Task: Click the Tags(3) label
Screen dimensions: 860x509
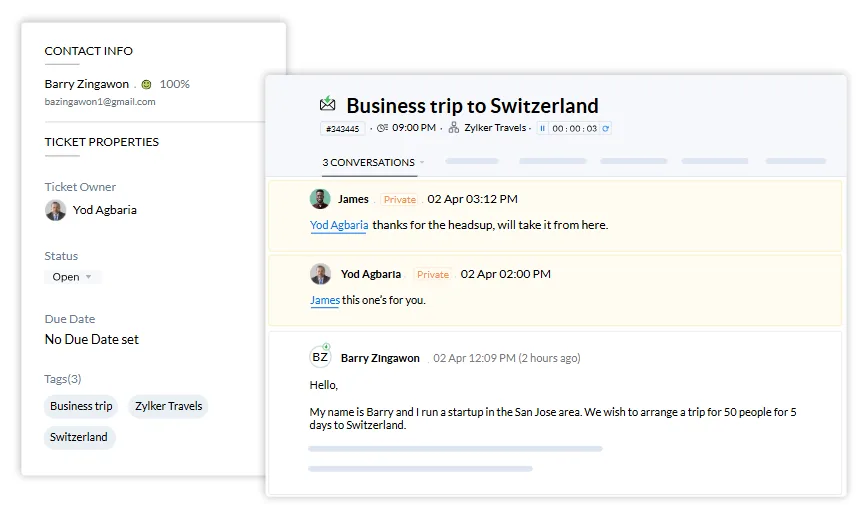Action: (x=63, y=379)
